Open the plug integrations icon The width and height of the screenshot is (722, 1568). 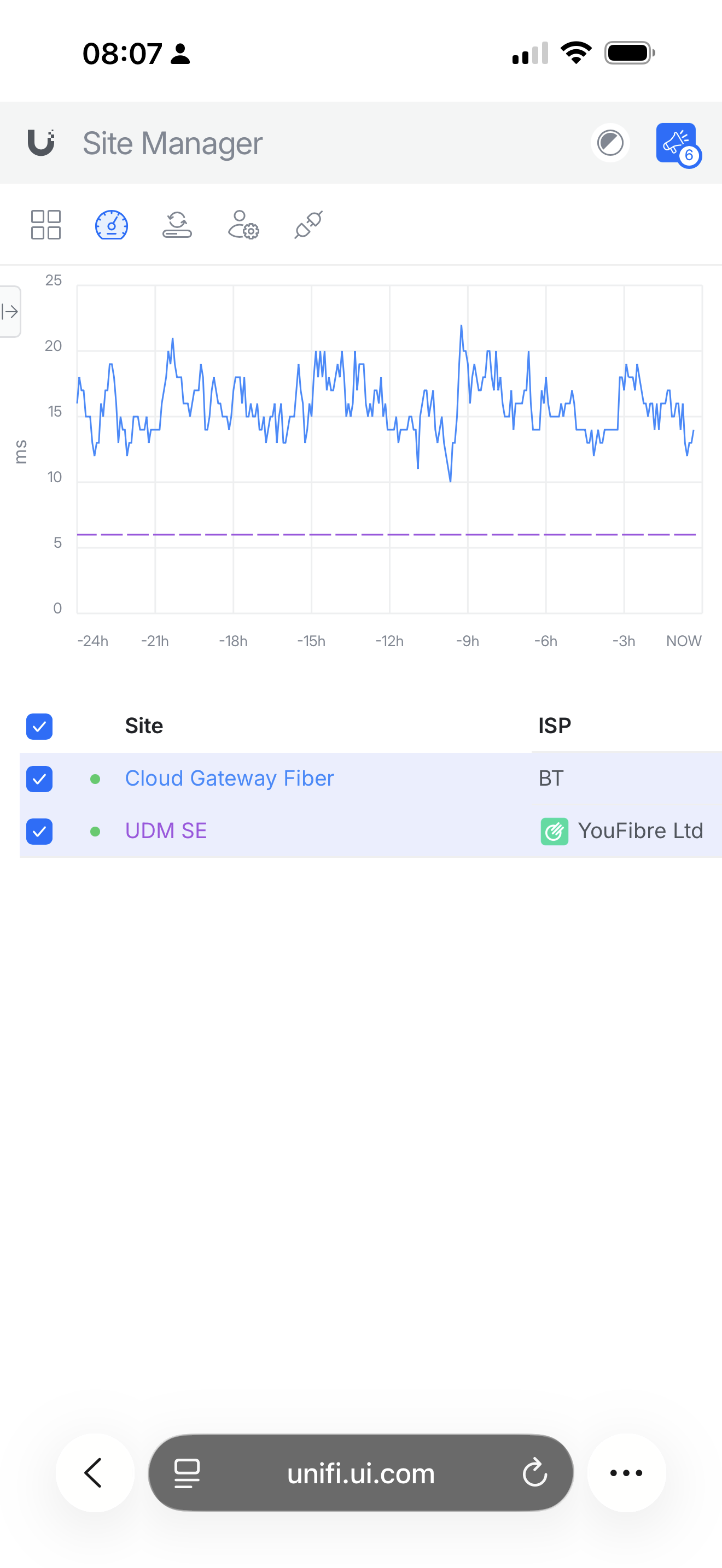click(308, 225)
